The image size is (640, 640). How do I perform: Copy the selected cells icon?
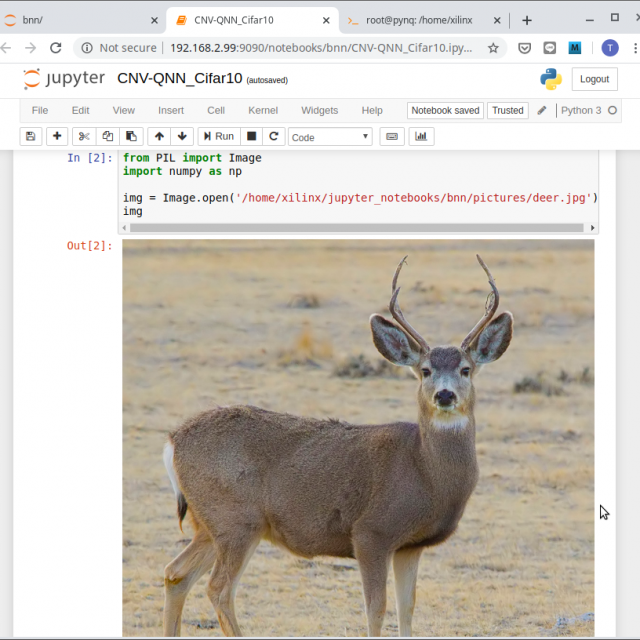coord(108,136)
